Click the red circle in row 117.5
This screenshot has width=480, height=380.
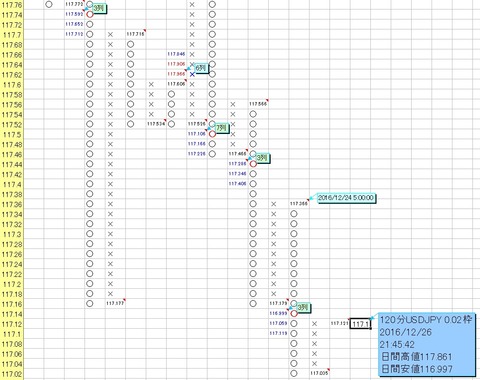coord(212,134)
